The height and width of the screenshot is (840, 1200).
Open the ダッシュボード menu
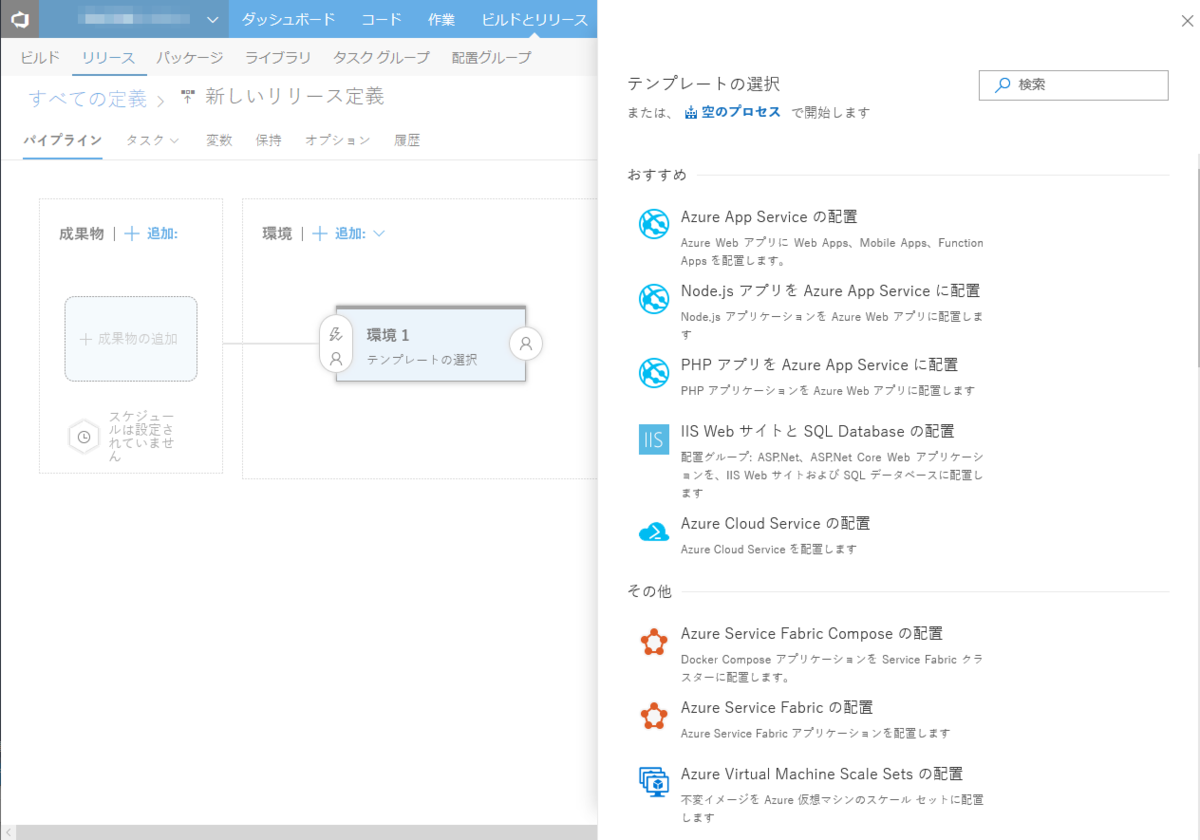click(288, 20)
